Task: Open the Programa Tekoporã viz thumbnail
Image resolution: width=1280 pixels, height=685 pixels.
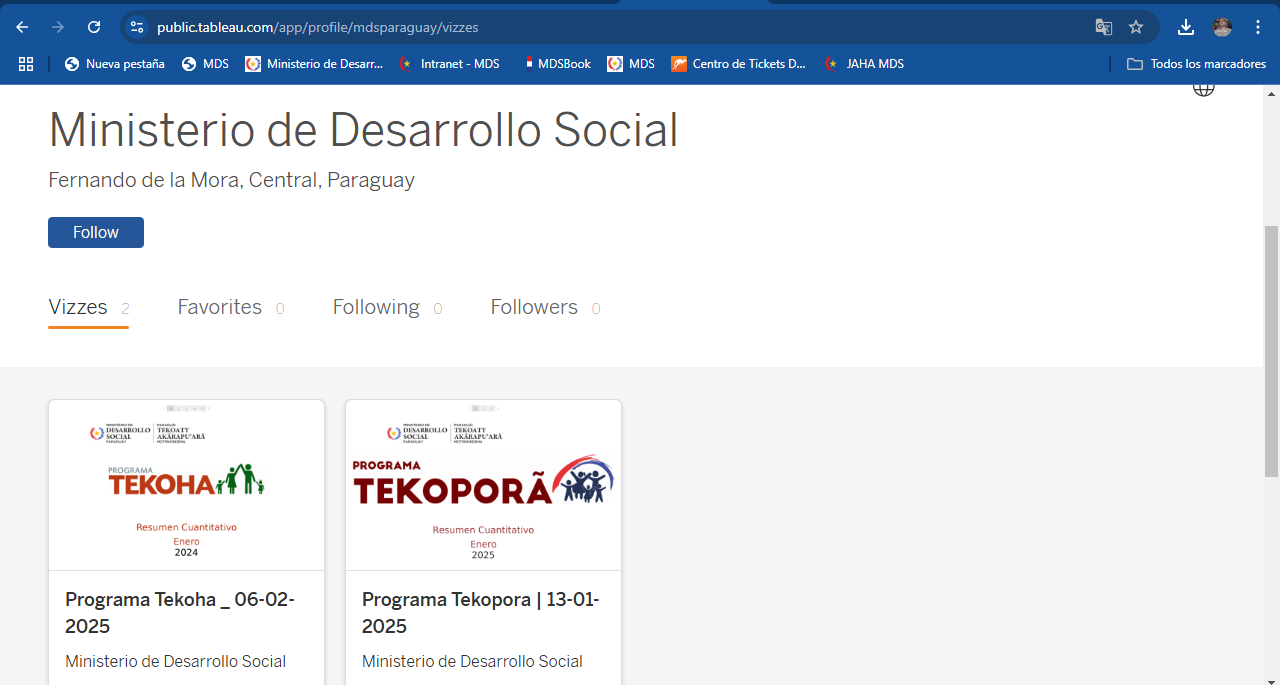Action: [x=483, y=485]
